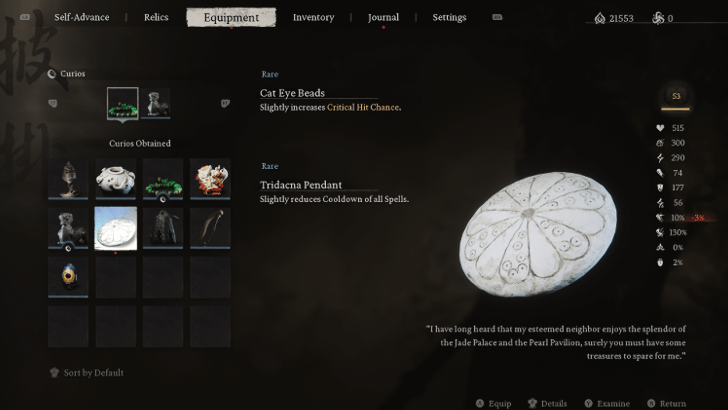Screen dimensions: 728x410
Task: Select the dark curved horn curio
Action: click(210, 228)
